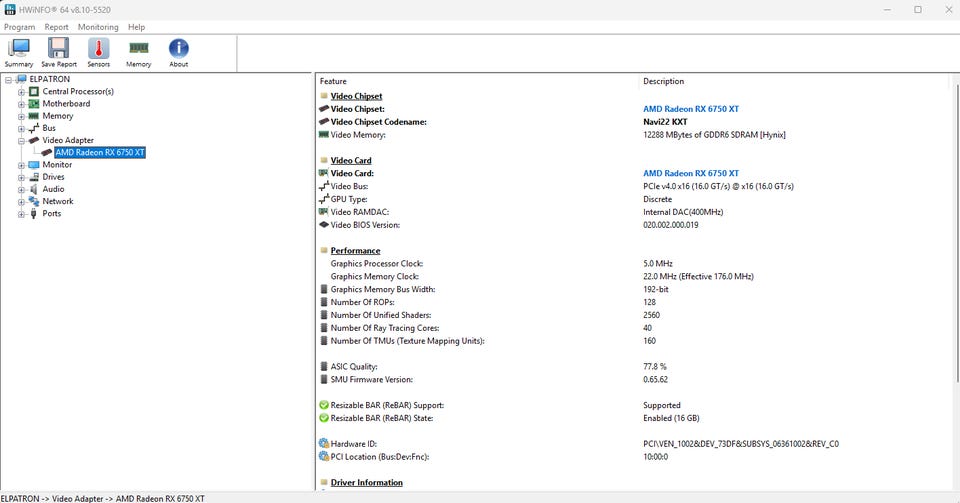Screen dimensions: 960x503
Task: Collapse the ELPATRON root node
Action: [x=8, y=80]
